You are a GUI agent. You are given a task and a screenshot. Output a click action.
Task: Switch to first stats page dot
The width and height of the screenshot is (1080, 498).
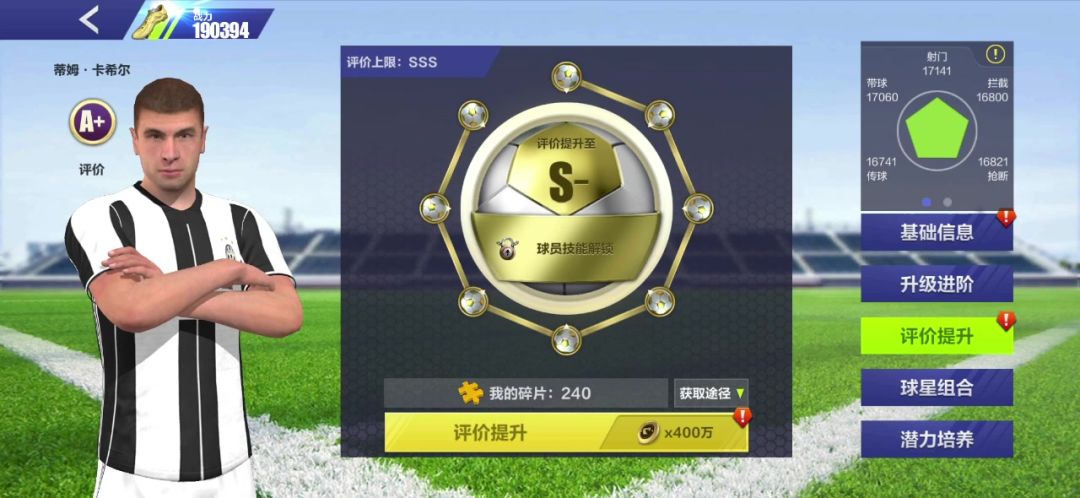click(x=926, y=202)
